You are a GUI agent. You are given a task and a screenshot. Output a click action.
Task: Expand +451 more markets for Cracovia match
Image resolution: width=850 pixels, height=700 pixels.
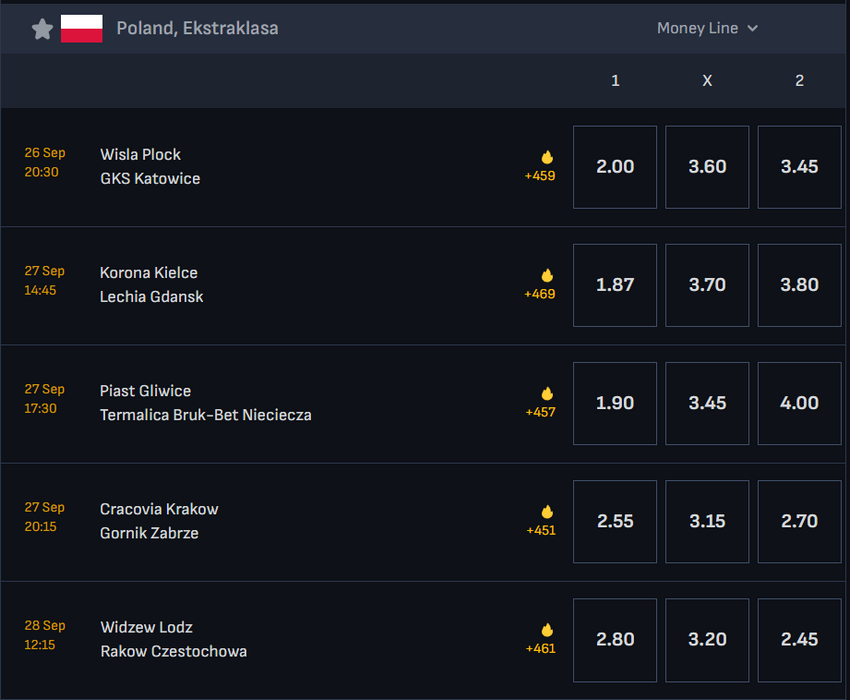[541, 530]
